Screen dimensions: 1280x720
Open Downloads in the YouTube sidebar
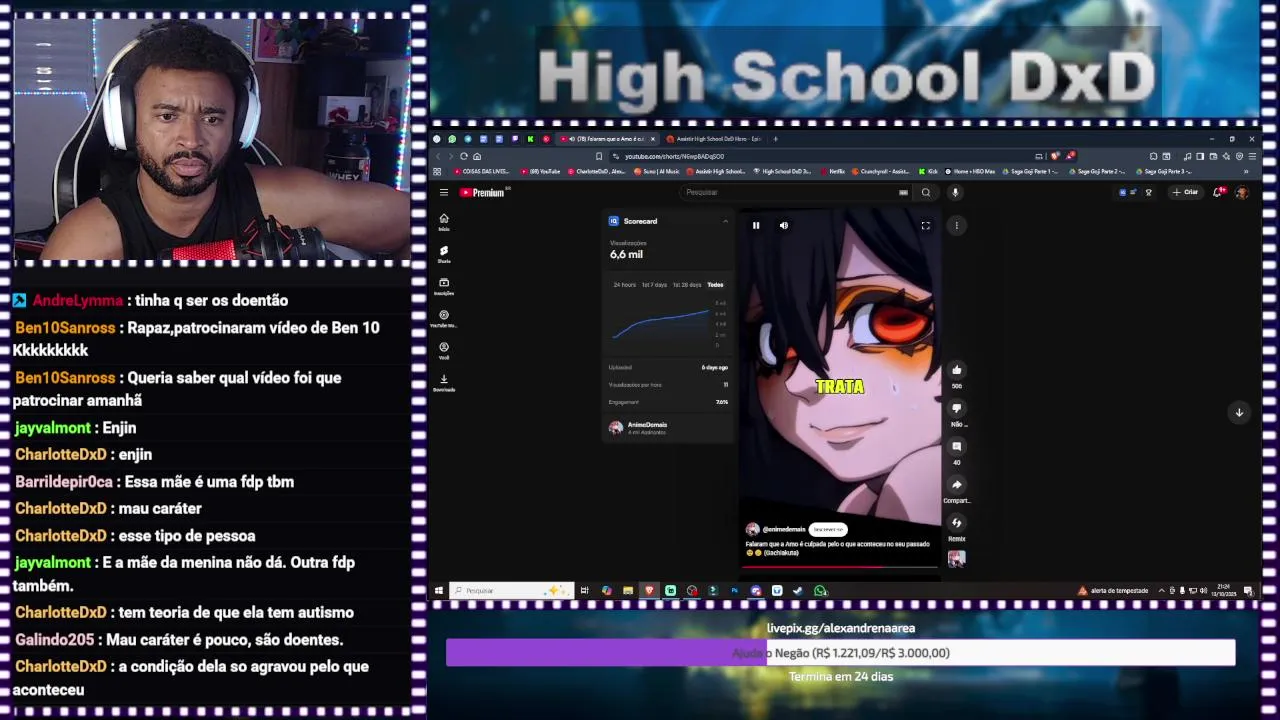point(444,382)
